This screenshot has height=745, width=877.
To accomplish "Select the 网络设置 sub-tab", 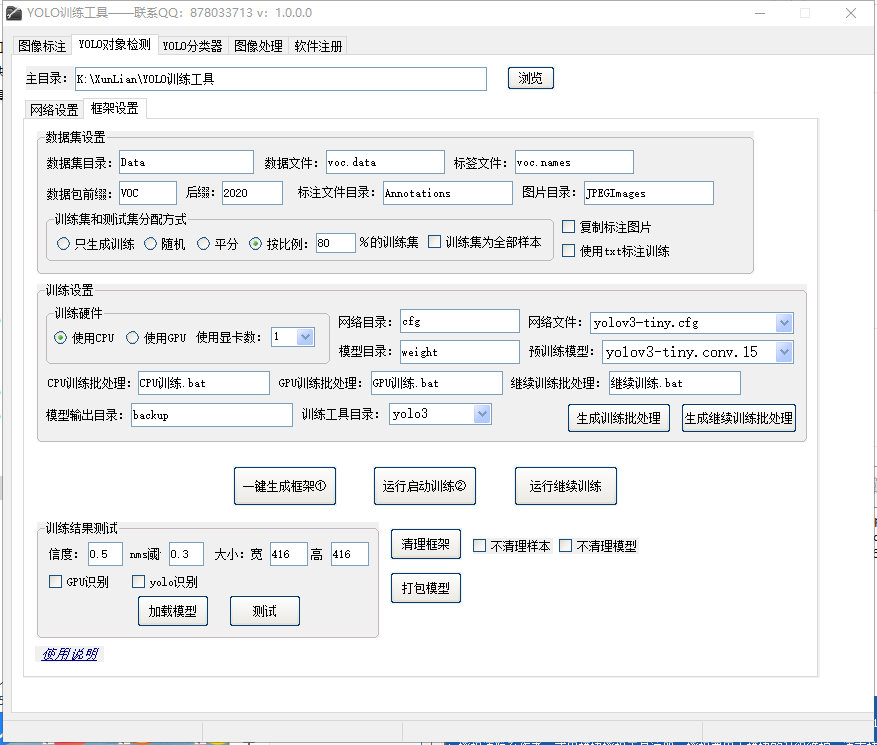I will pos(54,110).
